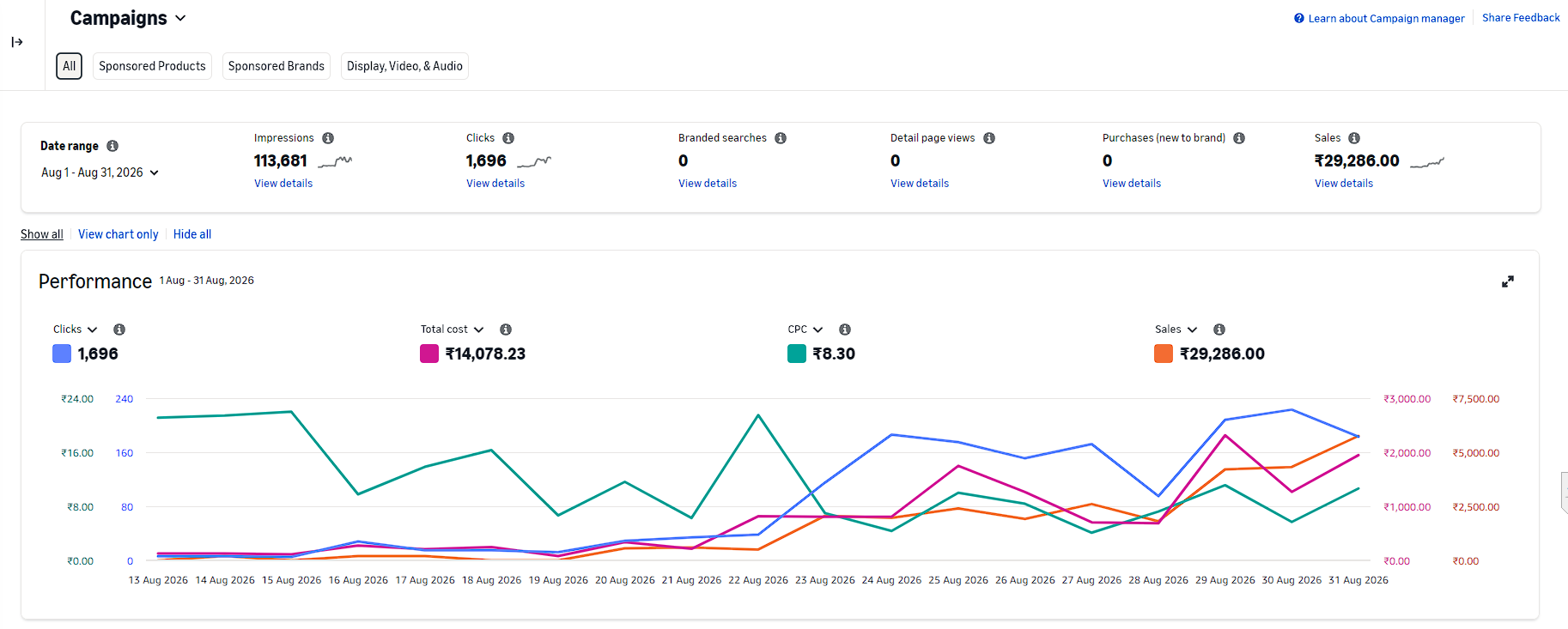Click View details under Detail page views
The image size is (1568, 629).
[x=920, y=184]
